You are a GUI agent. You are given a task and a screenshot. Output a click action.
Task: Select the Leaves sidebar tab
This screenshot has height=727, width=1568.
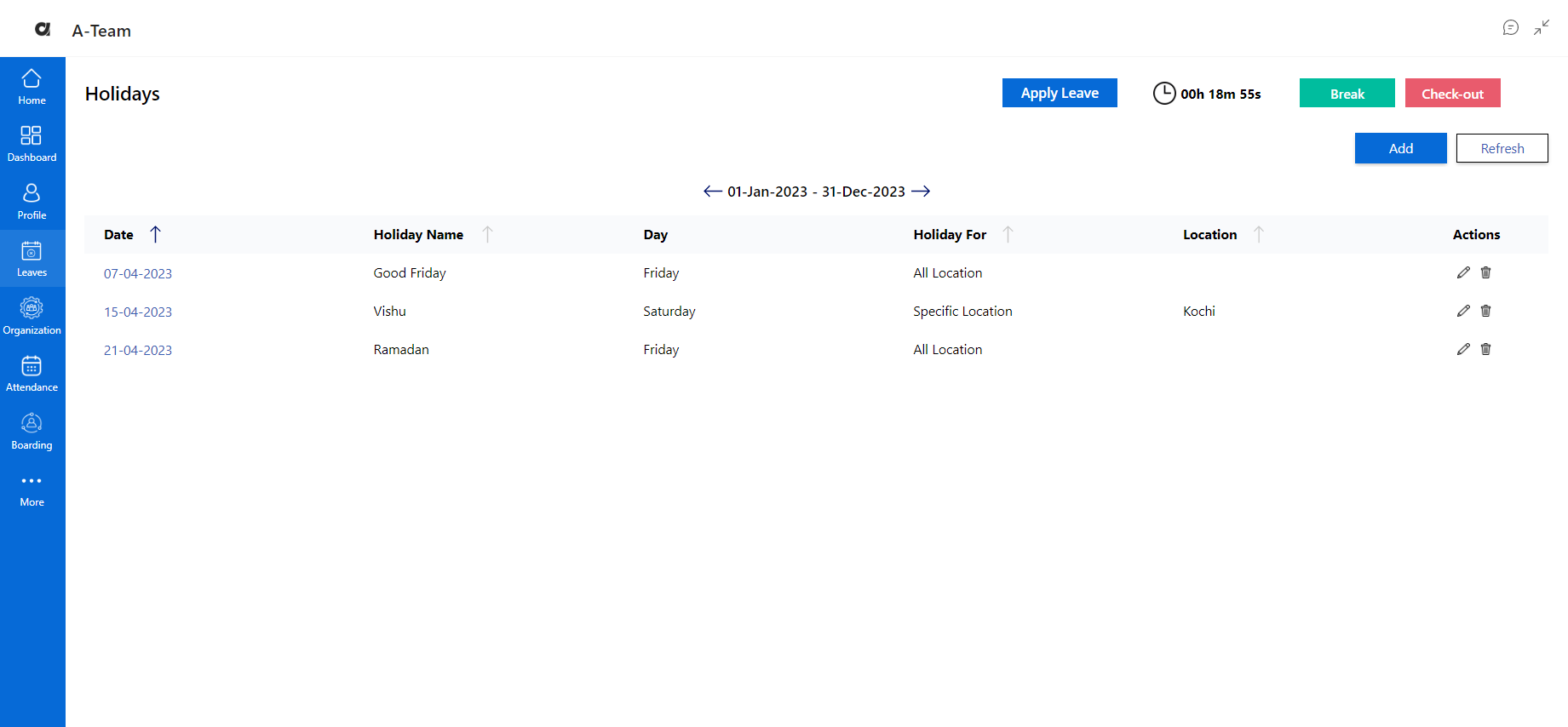32,259
